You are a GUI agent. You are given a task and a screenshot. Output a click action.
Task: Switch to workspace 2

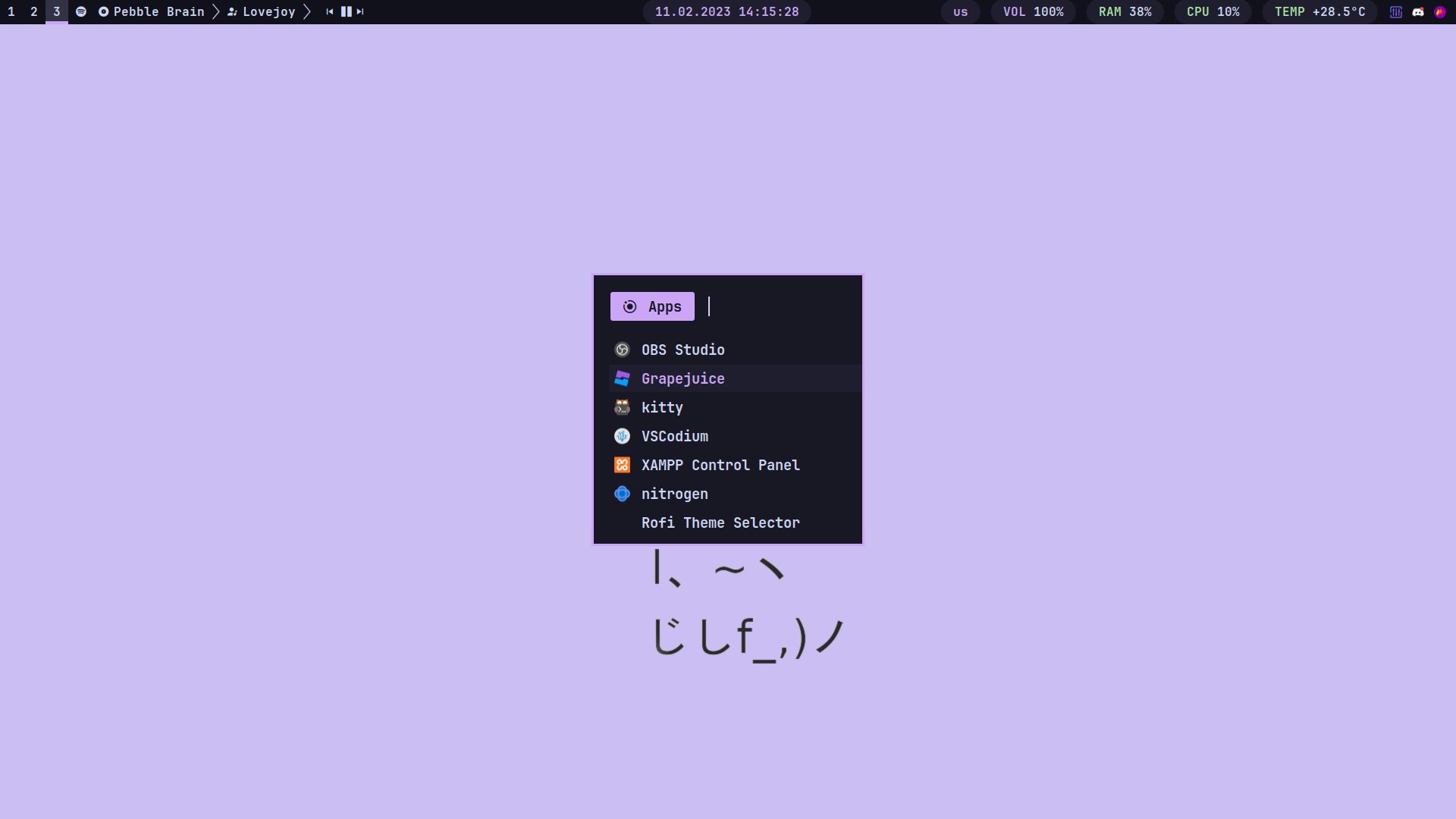point(34,11)
